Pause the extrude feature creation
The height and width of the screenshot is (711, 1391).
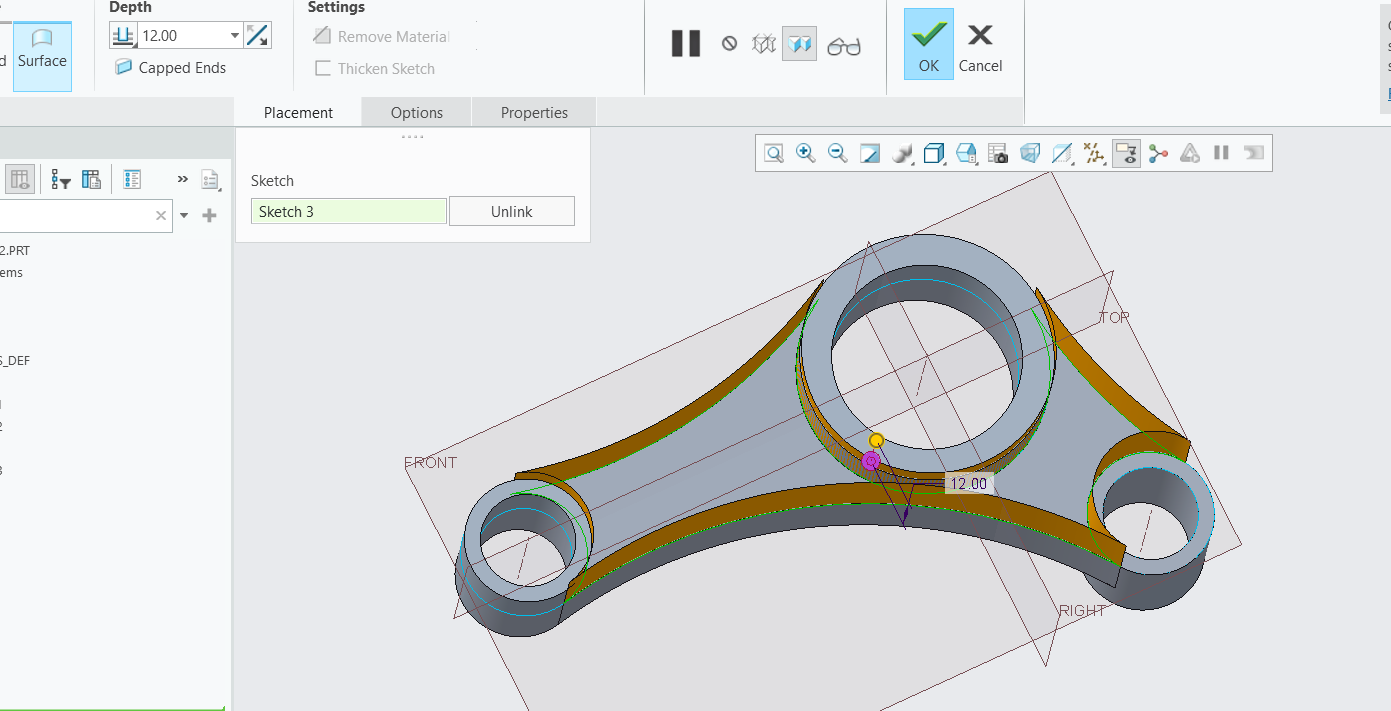[x=686, y=43]
